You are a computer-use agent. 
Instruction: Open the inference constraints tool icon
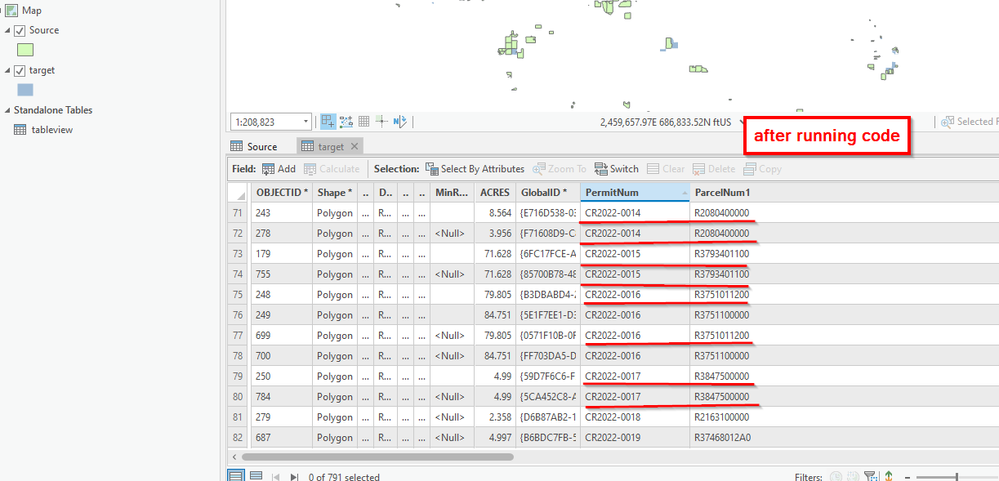(x=347, y=121)
